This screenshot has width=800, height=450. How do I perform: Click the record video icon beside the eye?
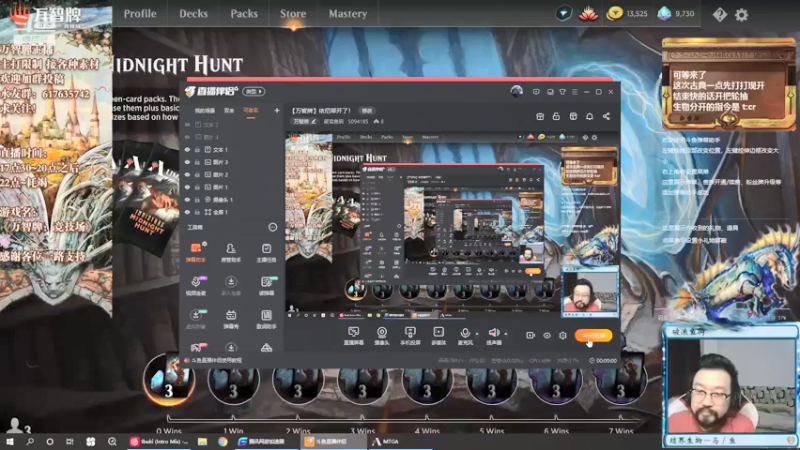tap(530, 335)
